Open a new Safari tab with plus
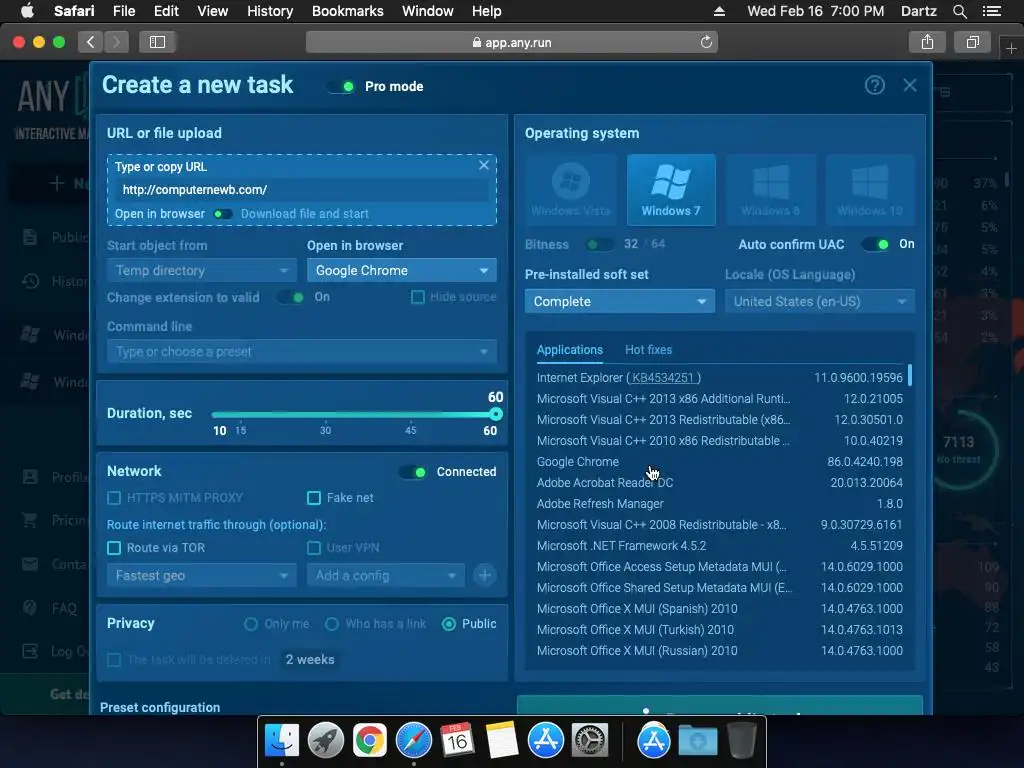The width and height of the screenshot is (1024, 768). (1011, 48)
